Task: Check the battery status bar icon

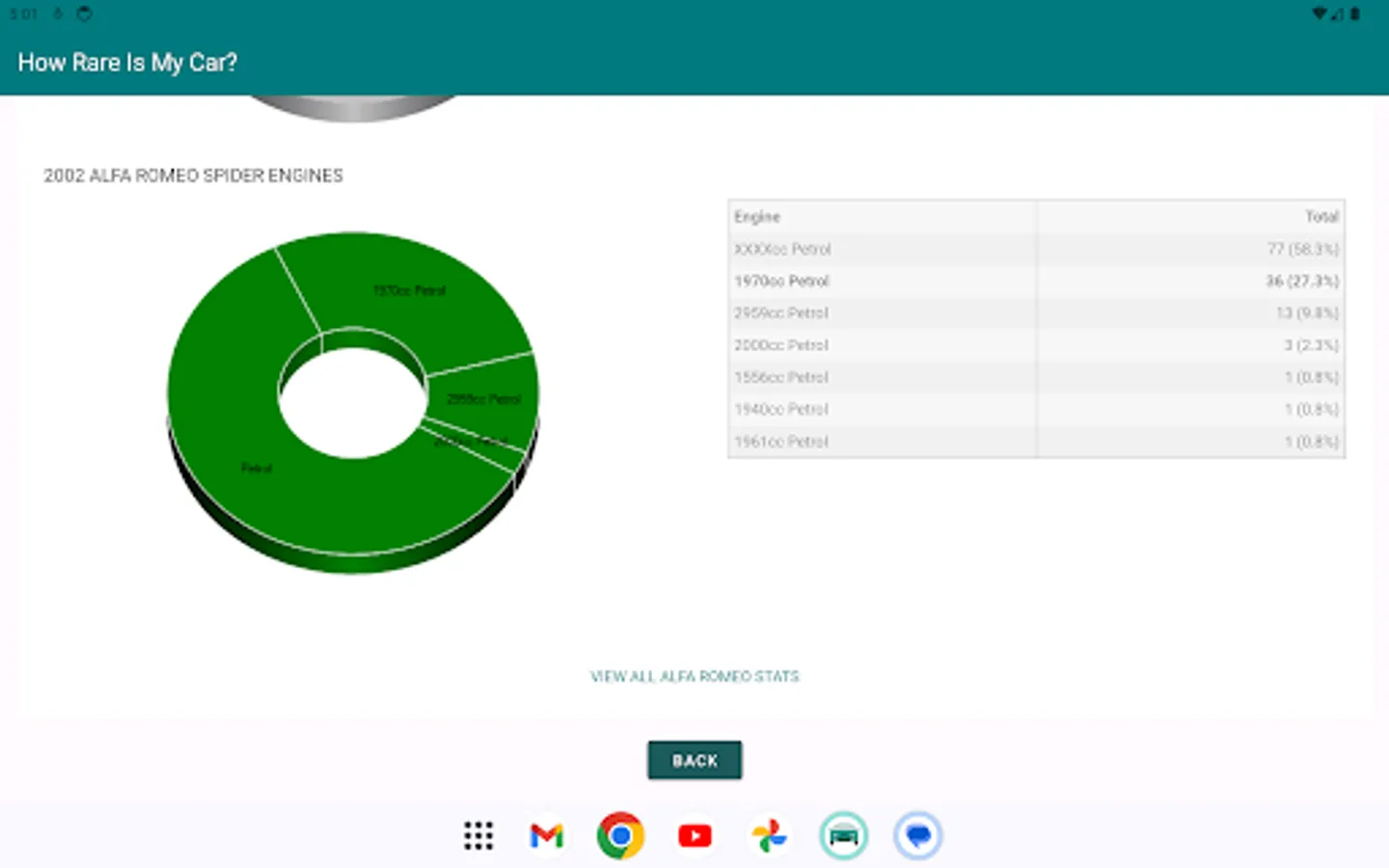Action: [x=1355, y=14]
